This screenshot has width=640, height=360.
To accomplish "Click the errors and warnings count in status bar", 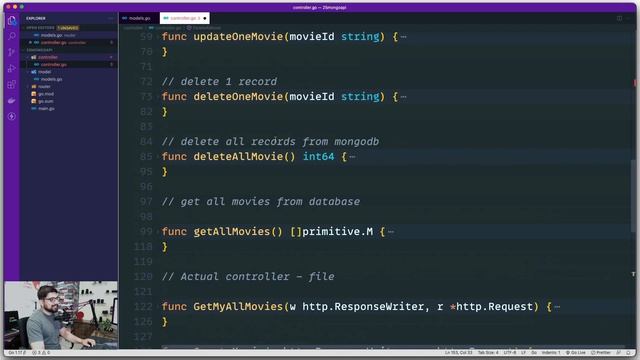I will [41, 353].
